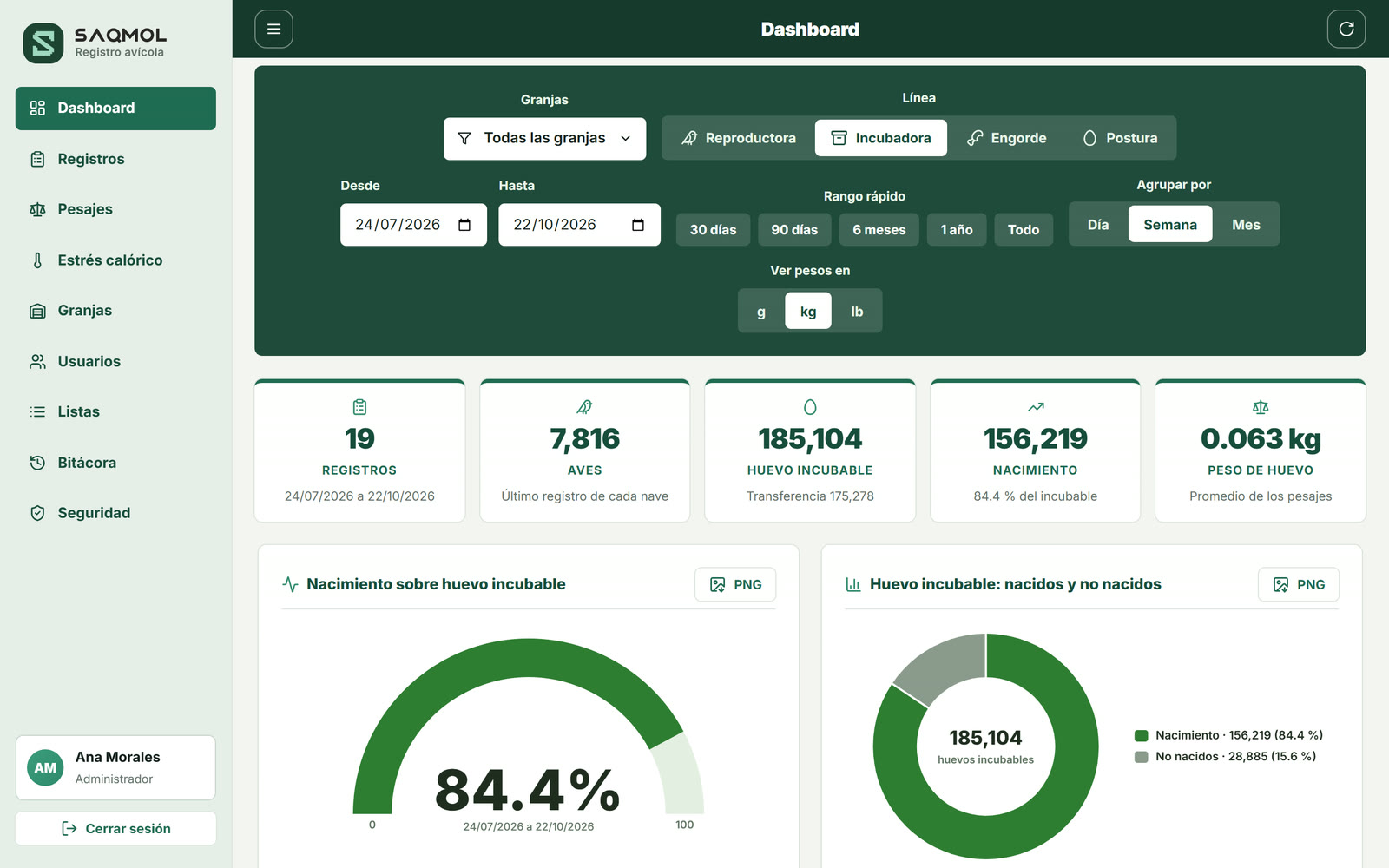Show weights in kg

808,311
